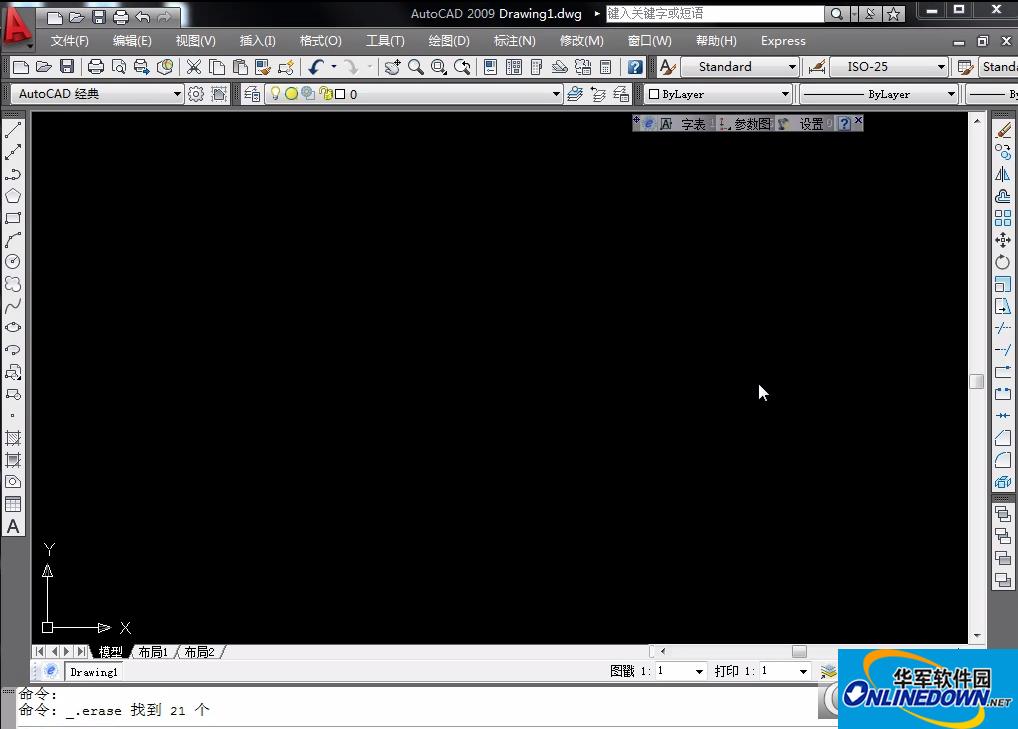Open the 修改(M) menu
The height and width of the screenshot is (729, 1018).
[582, 40]
